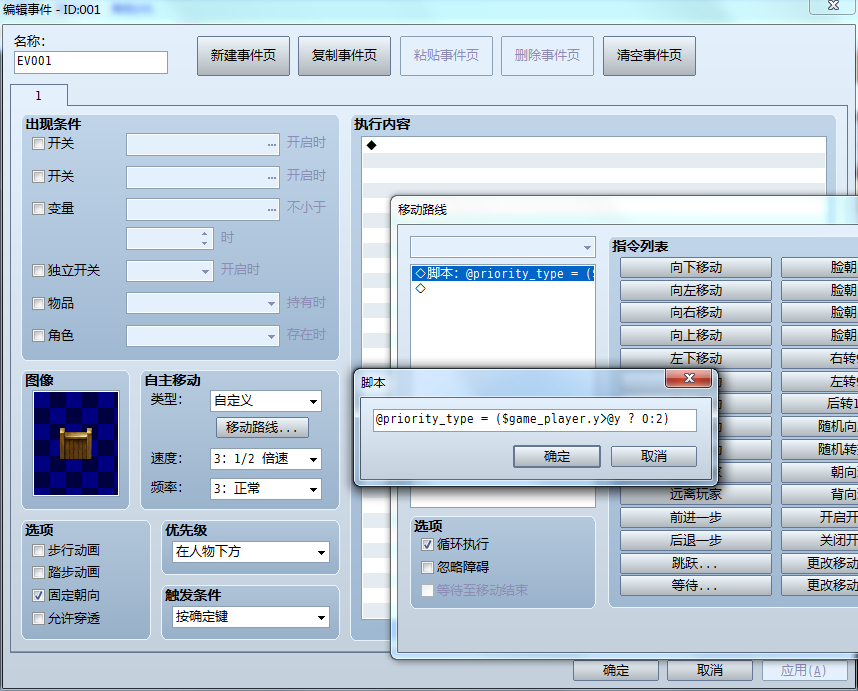Select the 脚本 @priority_type route entry

tap(503, 274)
